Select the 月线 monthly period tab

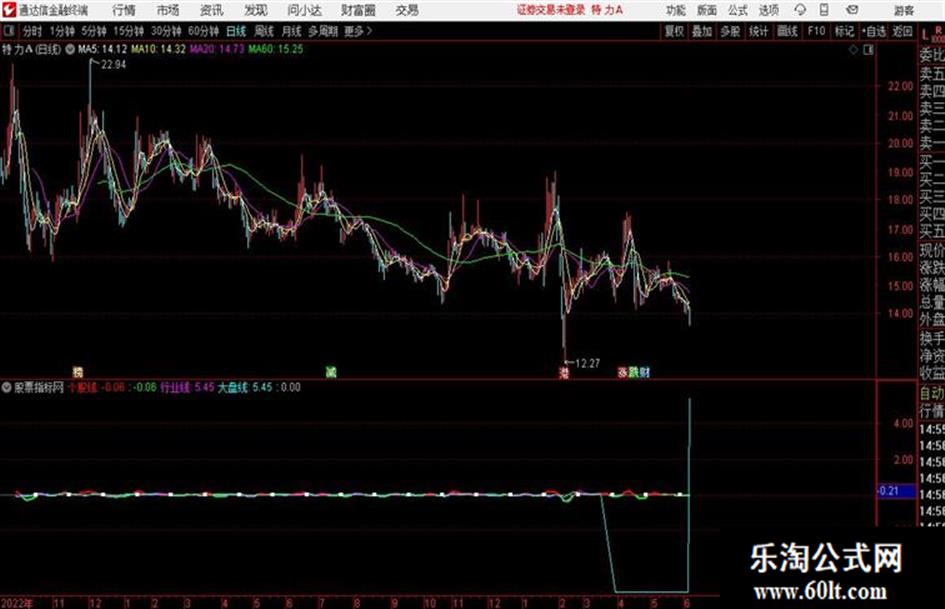[x=292, y=31]
